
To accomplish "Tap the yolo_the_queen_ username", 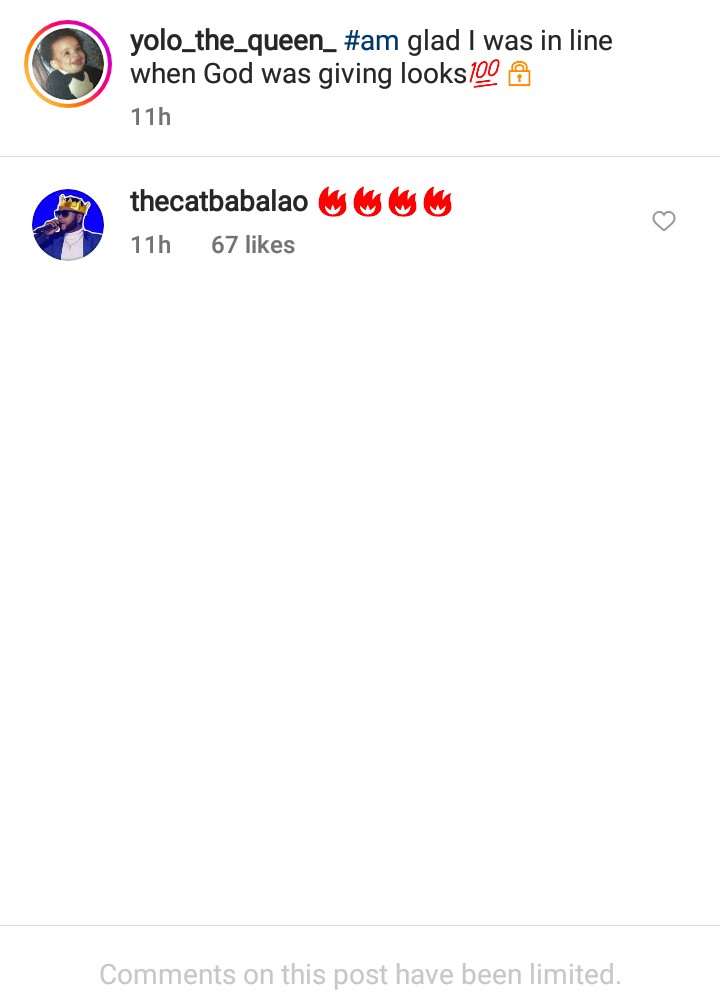I will (233, 42).
